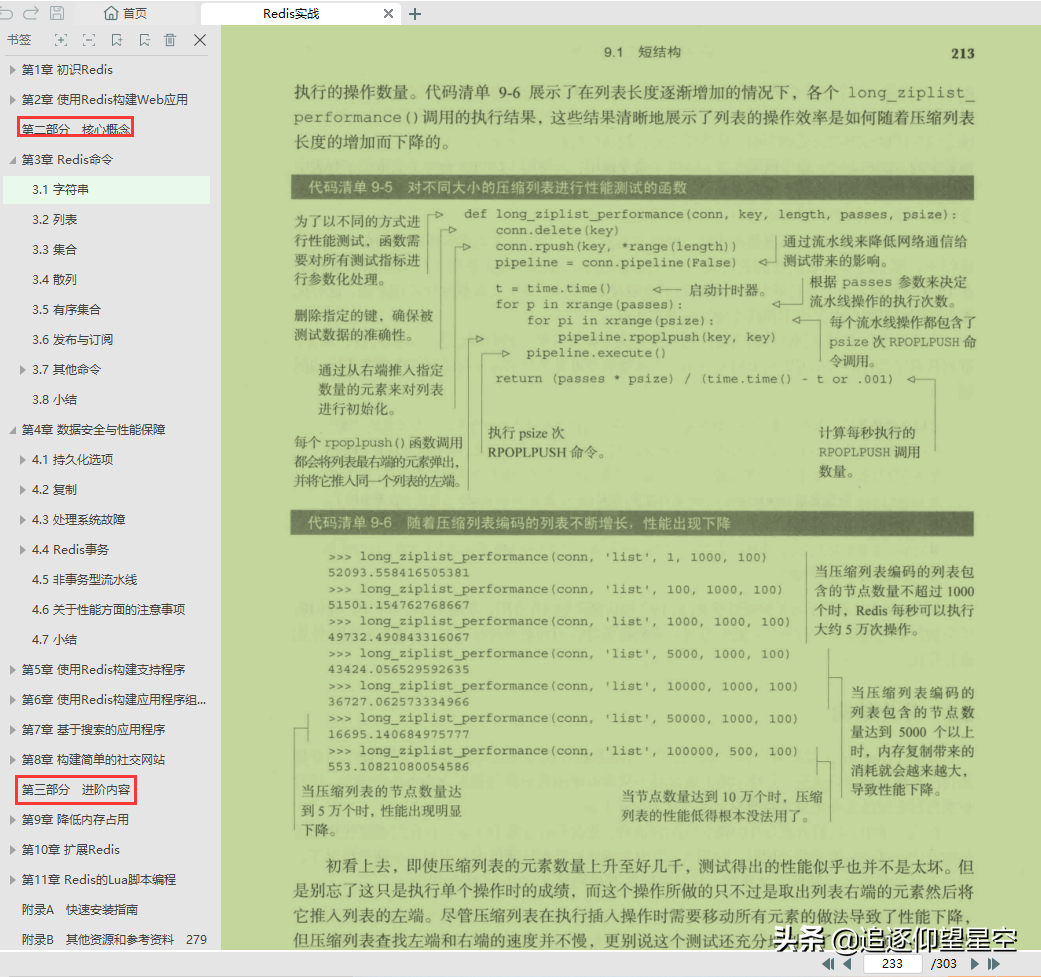Jump to the first page
The height and width of the screenshot is (977, 1041).
coord(828,964)
